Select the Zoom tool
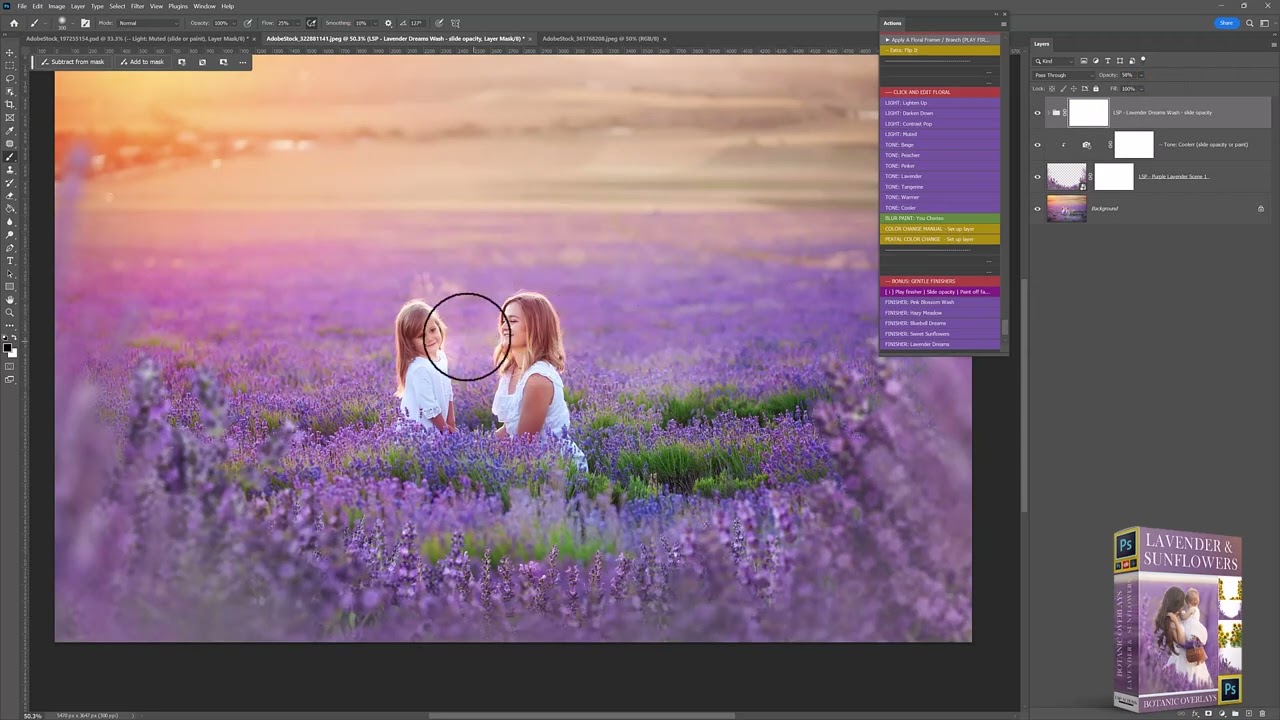This screenshot has height=720, width=1280. point(10,313)
